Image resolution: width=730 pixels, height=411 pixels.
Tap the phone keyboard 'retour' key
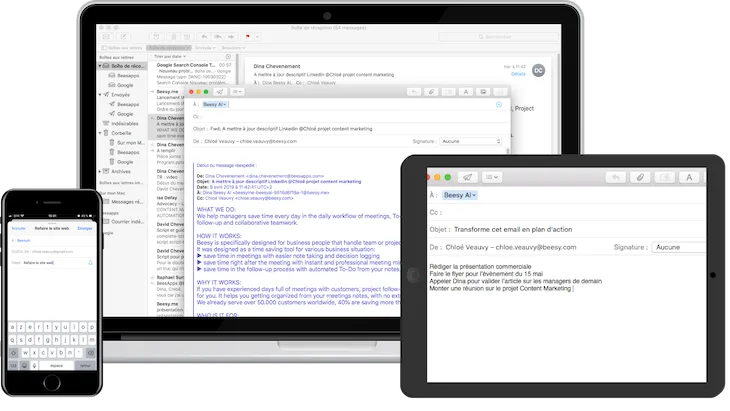[x=85, y=366]
